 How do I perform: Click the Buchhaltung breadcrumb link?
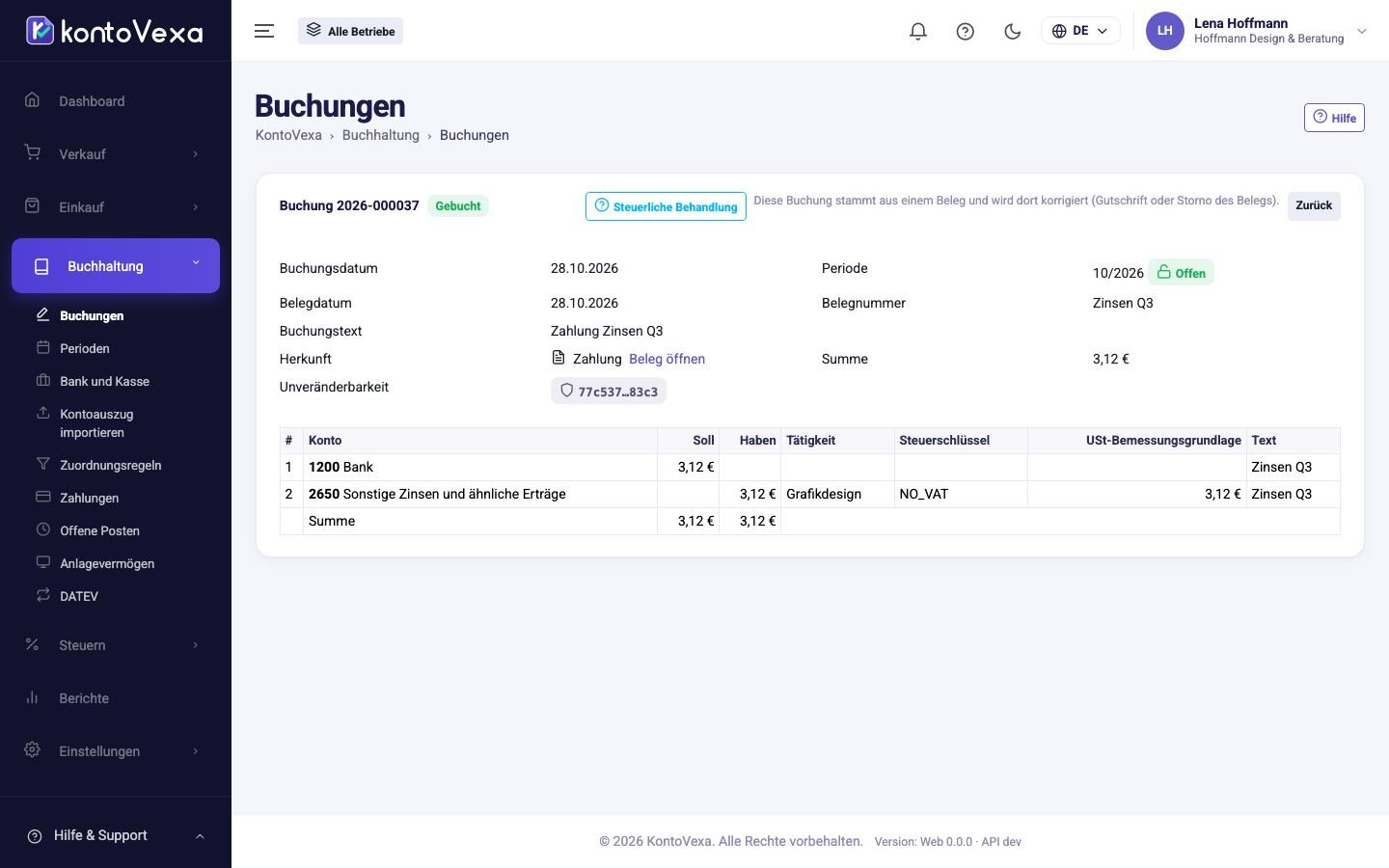(380, 135)
